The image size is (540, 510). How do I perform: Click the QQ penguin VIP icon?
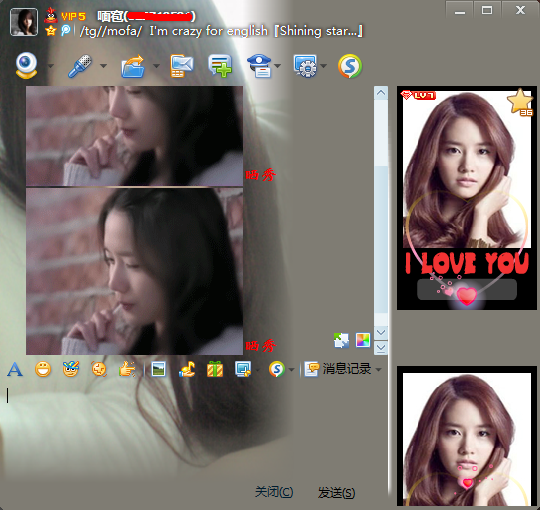pyautogui.click(x=51, y=15)
